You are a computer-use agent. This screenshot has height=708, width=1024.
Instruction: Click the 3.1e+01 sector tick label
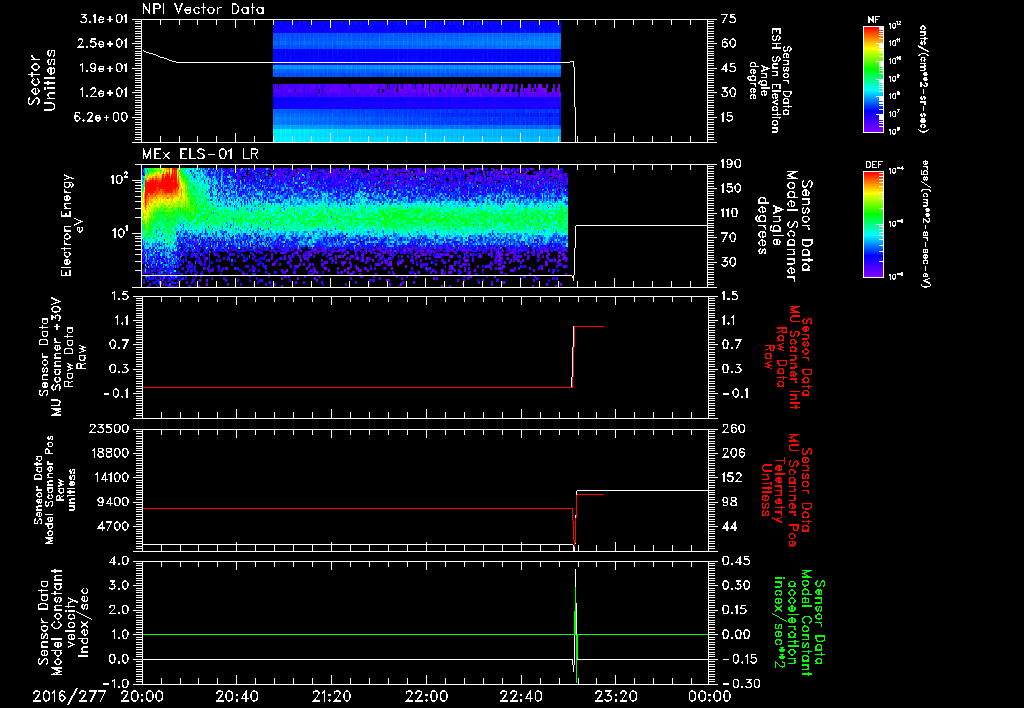tap(105, 19)
